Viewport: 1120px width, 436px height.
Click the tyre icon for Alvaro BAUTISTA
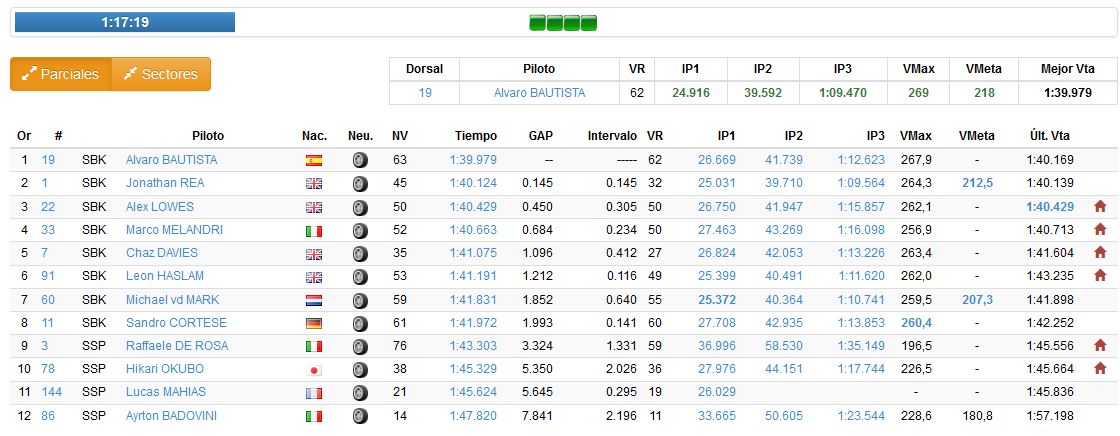[x=360, y=160]
